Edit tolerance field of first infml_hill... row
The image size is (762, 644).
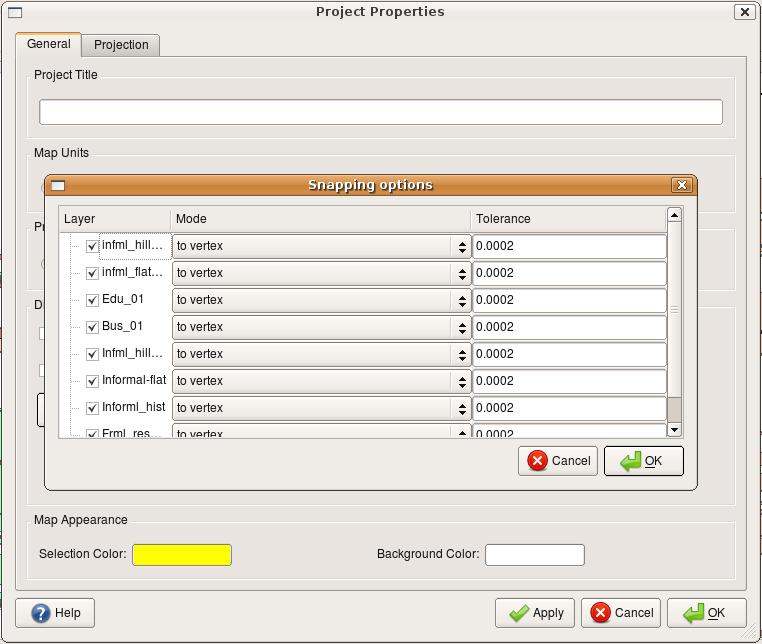[569, 246]
